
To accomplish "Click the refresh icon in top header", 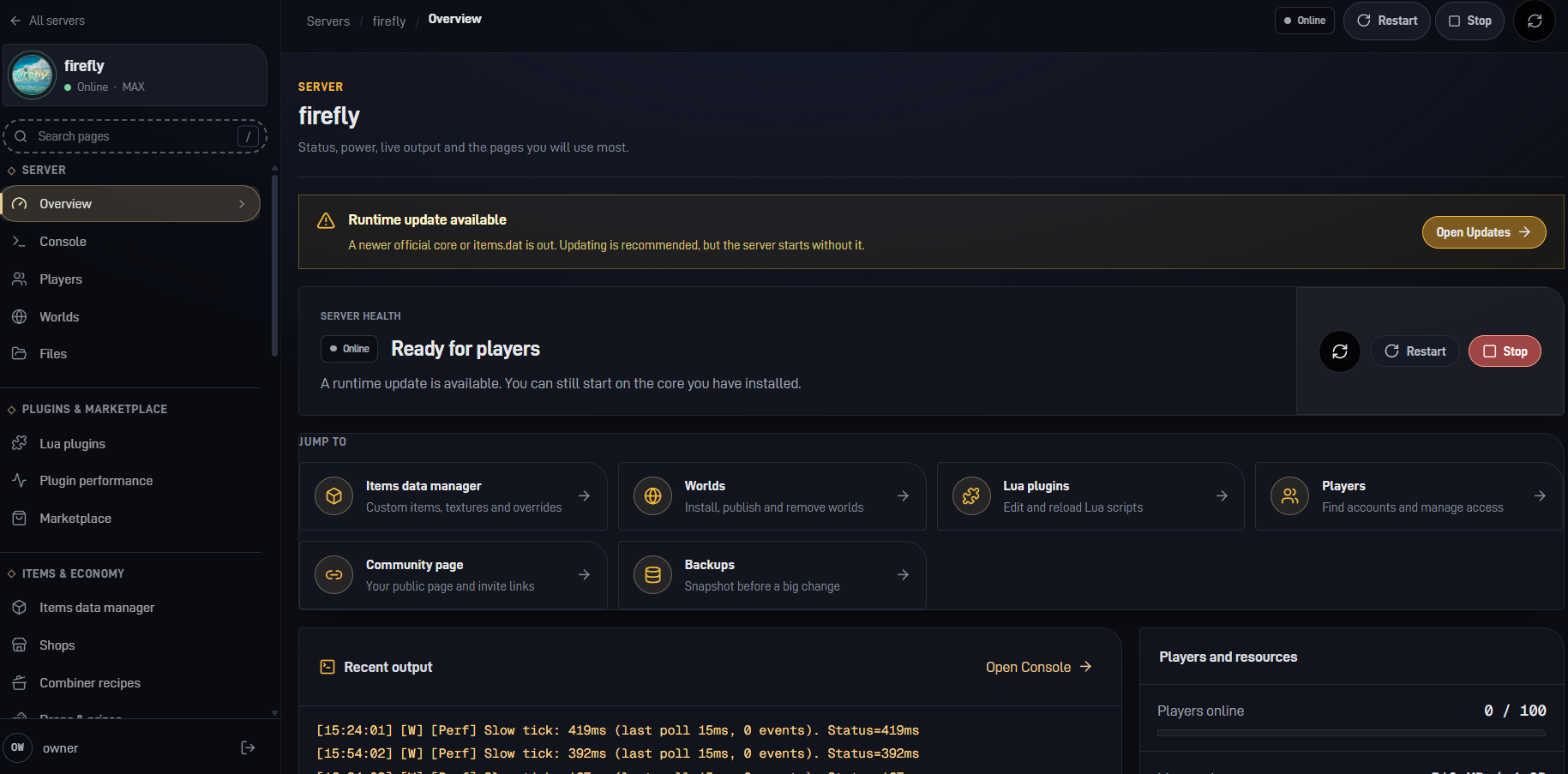I will [1535, 21].
